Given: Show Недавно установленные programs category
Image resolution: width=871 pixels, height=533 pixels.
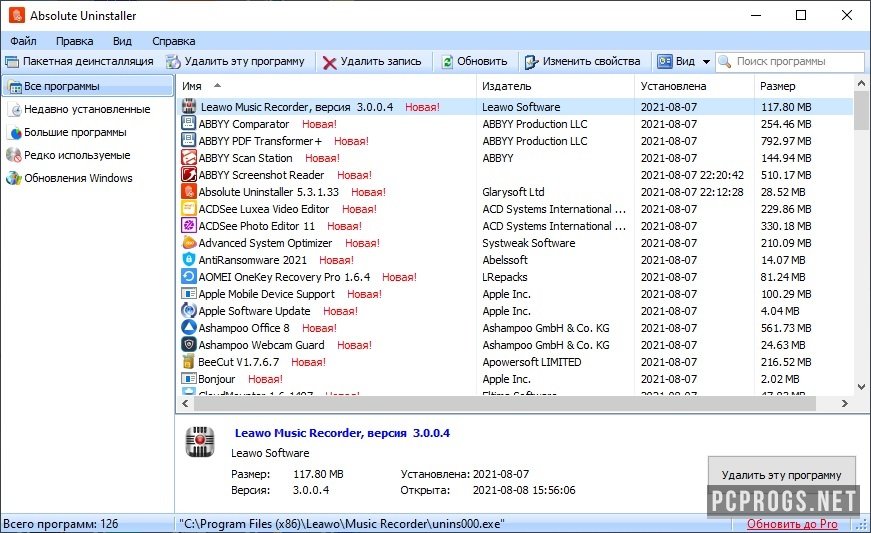Looking at the screenshot, I should (x=87, y=109).
